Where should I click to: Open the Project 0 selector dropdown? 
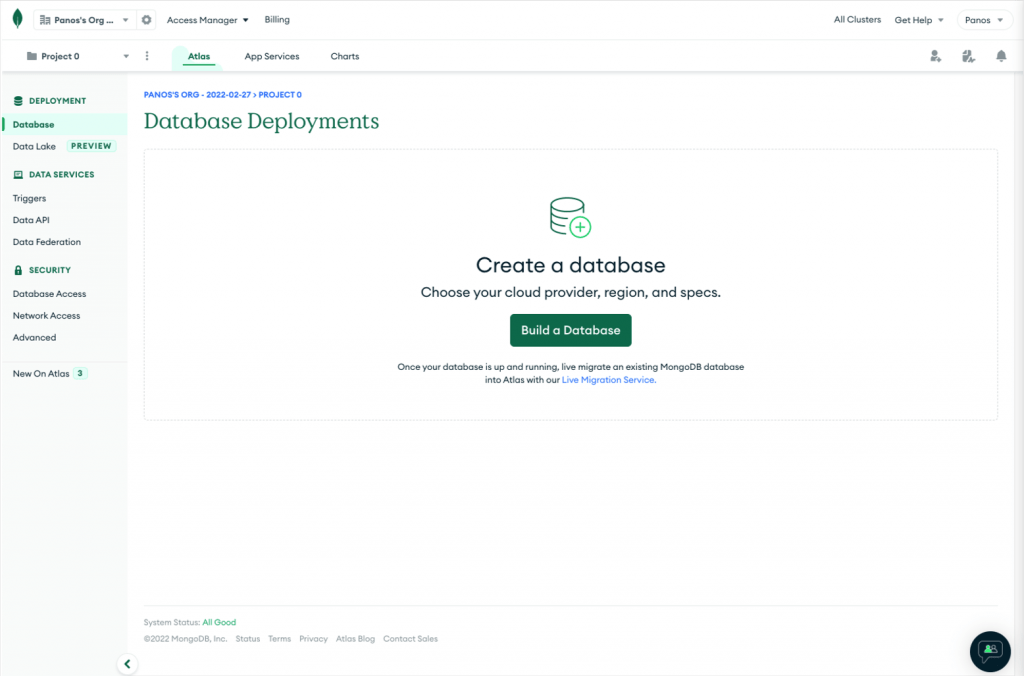point(77,56)
